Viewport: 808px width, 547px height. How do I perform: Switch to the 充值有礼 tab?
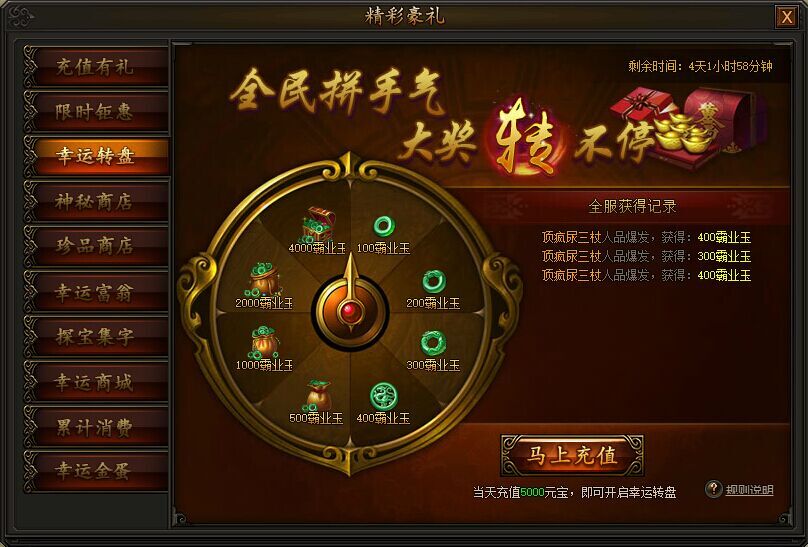click(x=96, y=66)
